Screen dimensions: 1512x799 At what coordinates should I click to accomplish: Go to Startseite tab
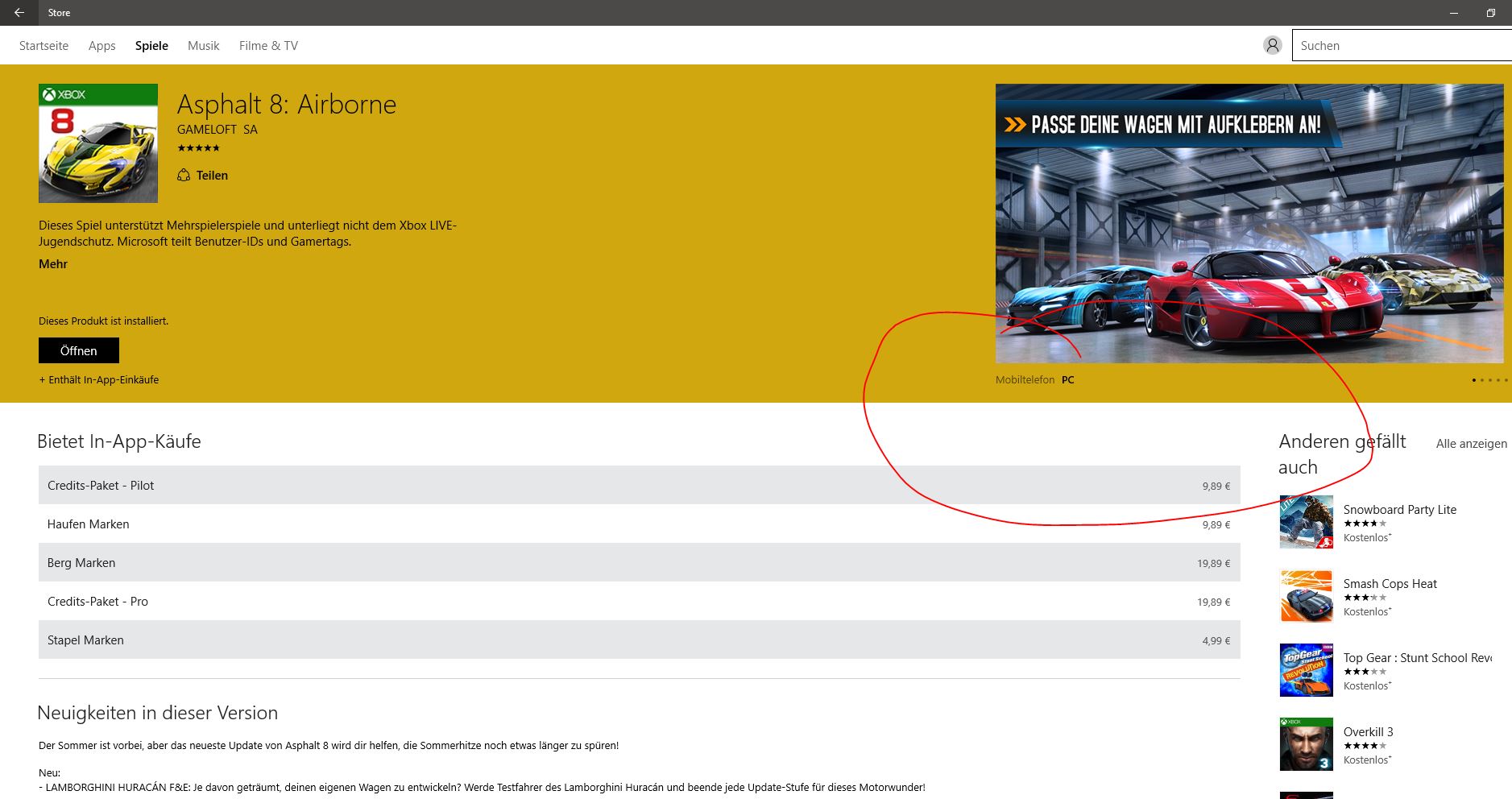pyautogui.click(x=43, y=46)
